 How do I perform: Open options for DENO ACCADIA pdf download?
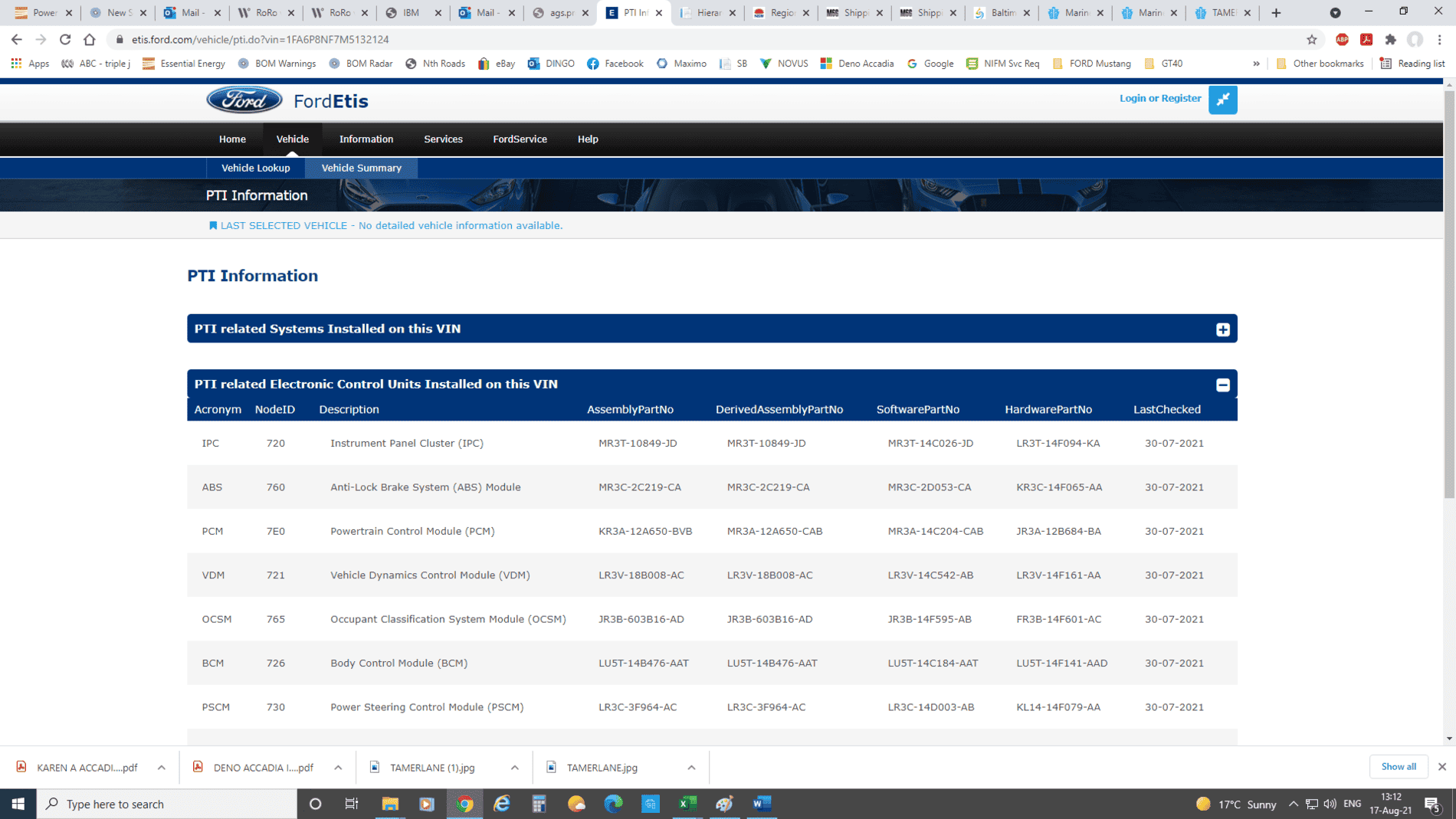pos(338,768)
